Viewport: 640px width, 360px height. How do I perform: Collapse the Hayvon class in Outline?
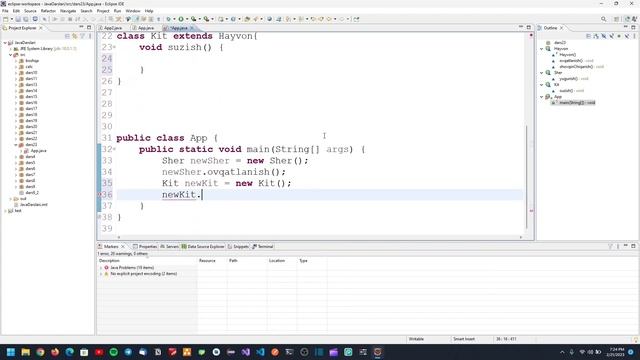tap(542, 49)
